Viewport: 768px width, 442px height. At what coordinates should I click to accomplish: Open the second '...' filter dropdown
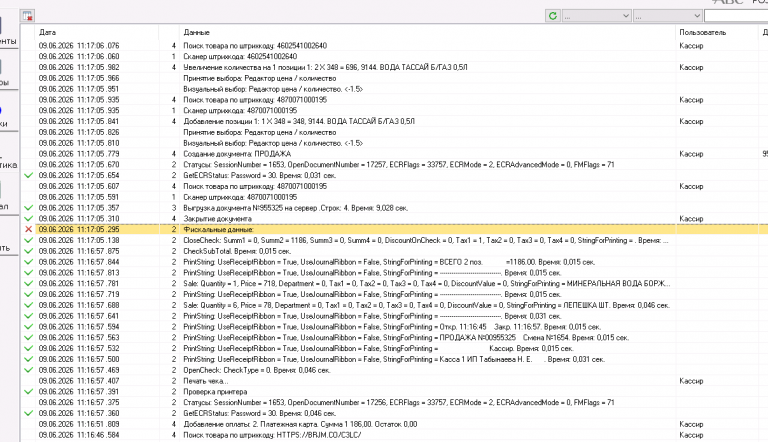click(x=667, y=16)
